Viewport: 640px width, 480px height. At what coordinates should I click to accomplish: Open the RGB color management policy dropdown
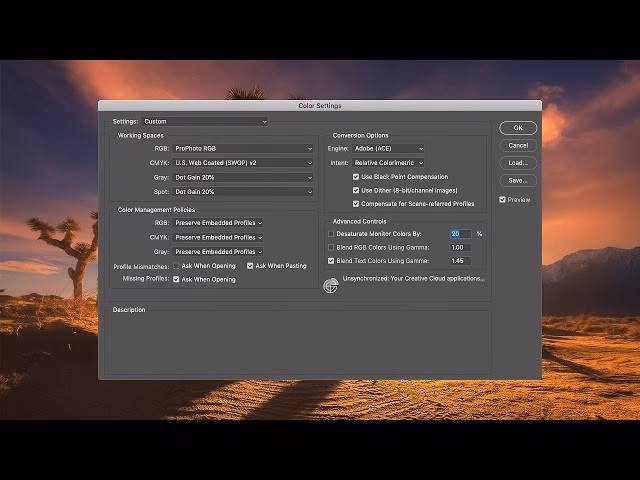218,223
